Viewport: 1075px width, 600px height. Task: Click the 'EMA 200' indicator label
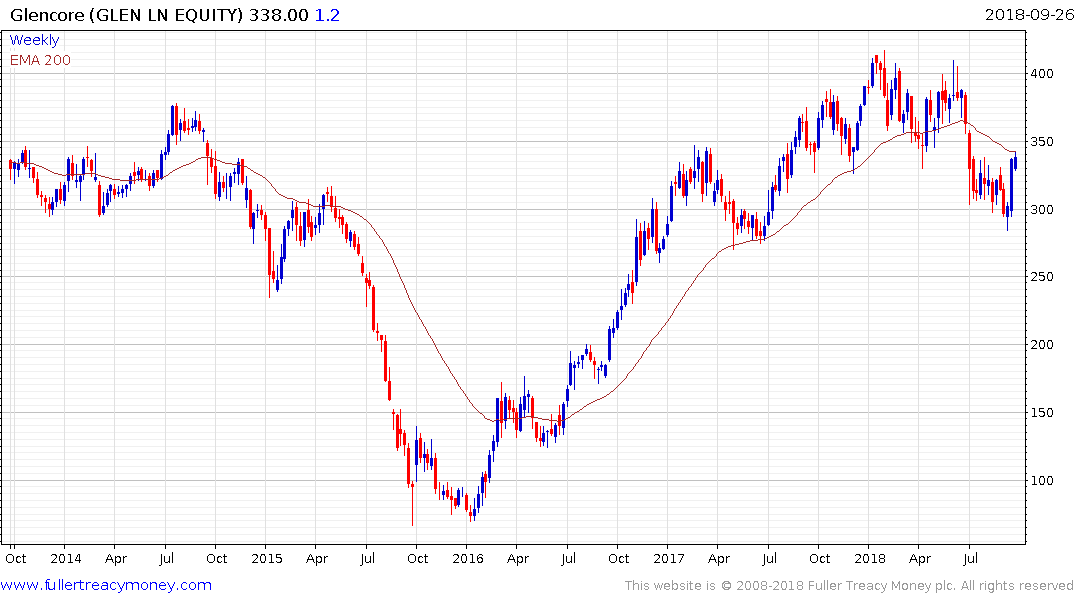click(x=40, y=60)
